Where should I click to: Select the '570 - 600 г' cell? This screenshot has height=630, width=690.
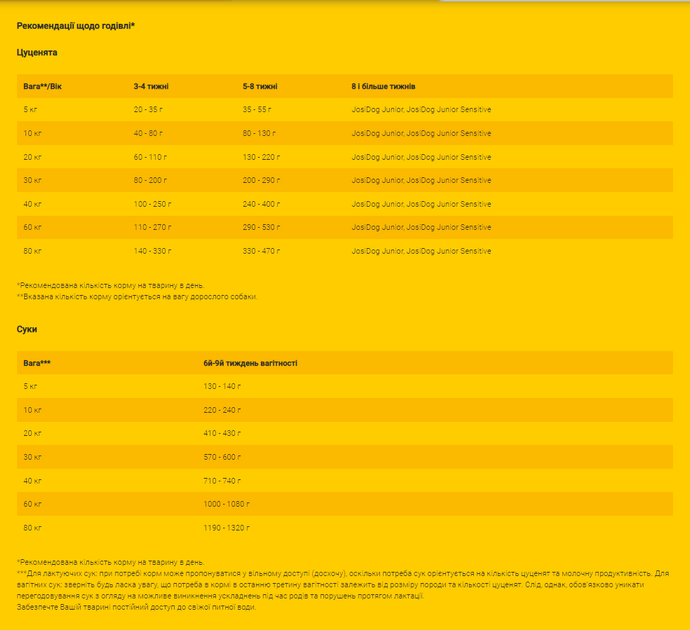pos(222,457)
